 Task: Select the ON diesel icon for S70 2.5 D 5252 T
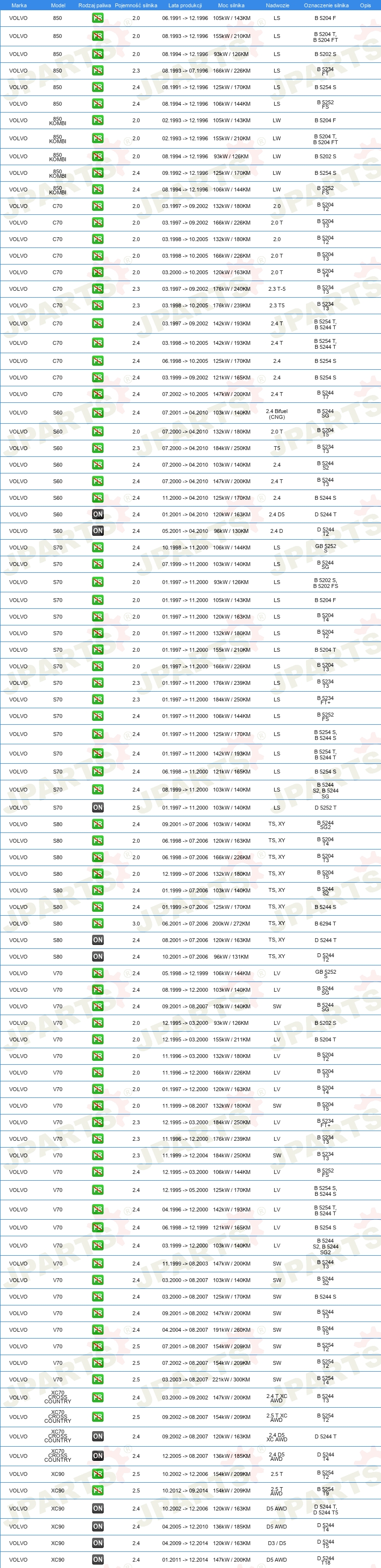coord(97,808)
